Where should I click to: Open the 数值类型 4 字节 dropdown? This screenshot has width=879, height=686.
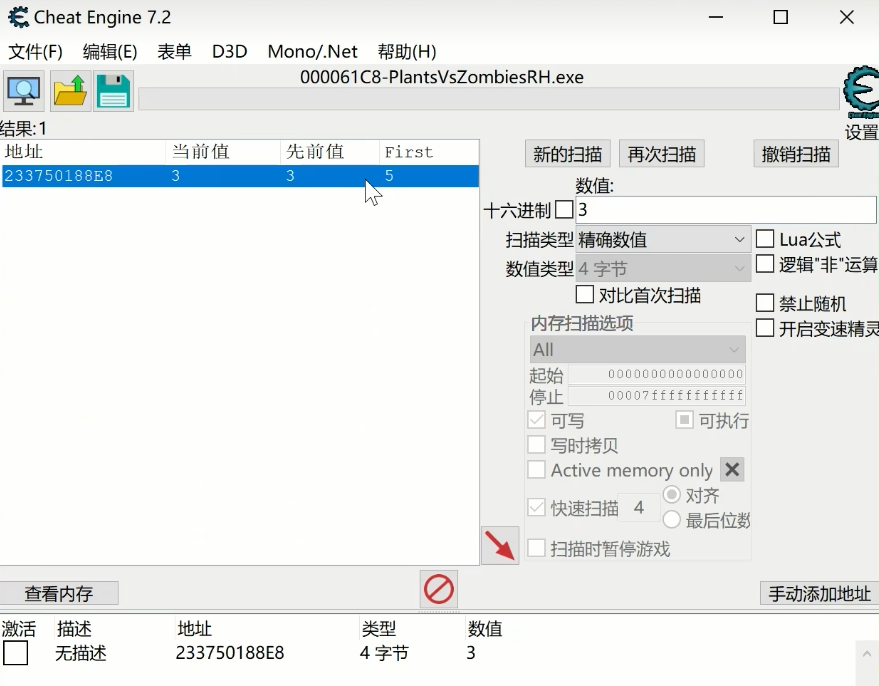pos(663,269)
